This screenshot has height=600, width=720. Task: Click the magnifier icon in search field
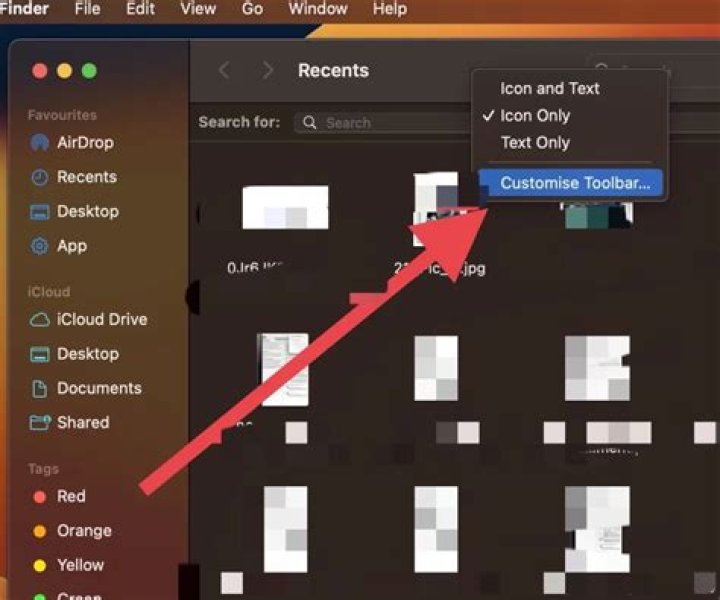pyautogui.click(x=309, y=123)
